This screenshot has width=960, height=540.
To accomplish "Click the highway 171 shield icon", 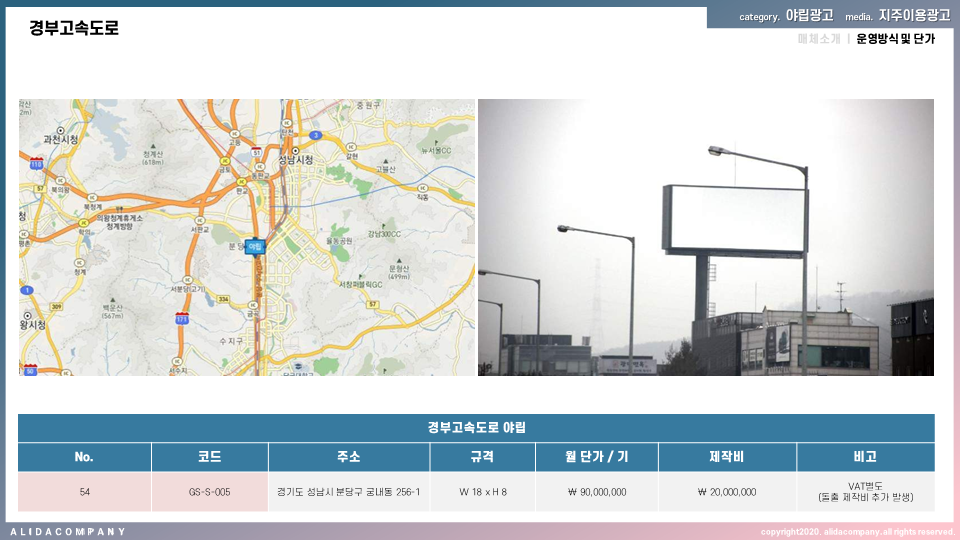I will click(182, 318).
